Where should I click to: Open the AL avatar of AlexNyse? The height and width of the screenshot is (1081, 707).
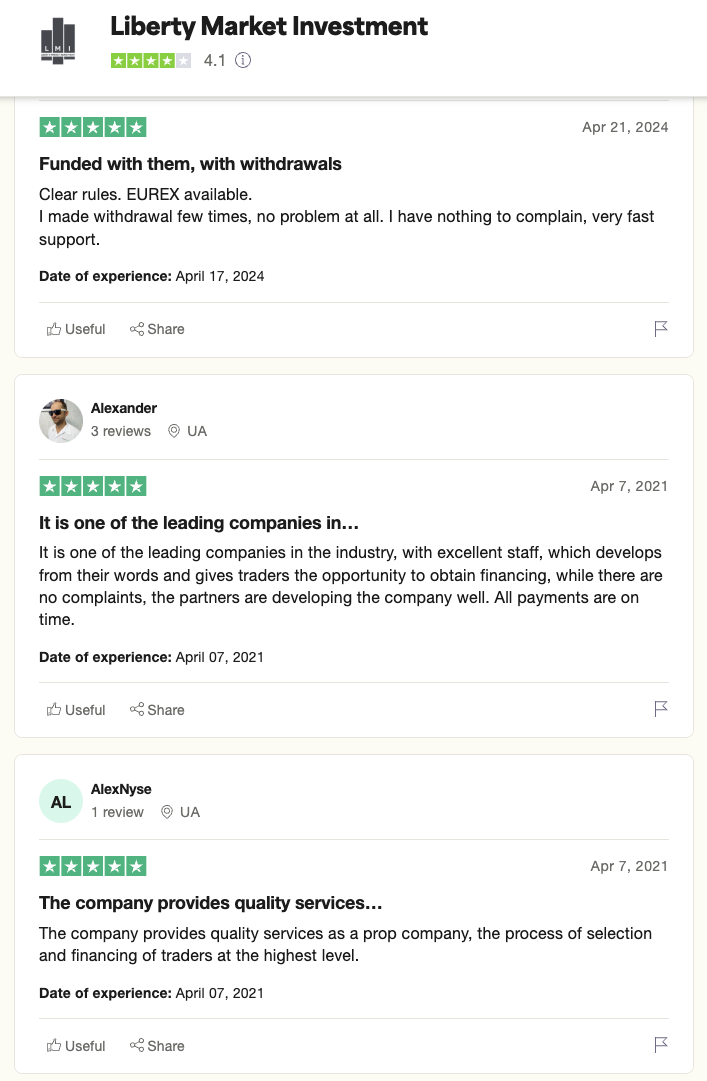(61, 801)
